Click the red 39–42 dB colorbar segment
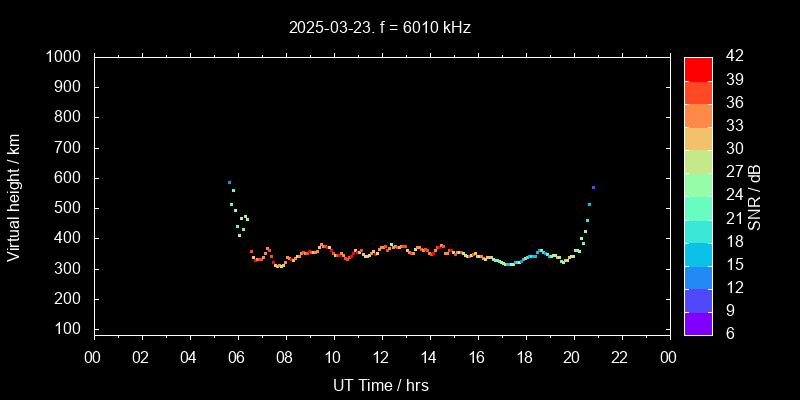The height and width of the screenshot is (400, 800). [x=698, y=68]
